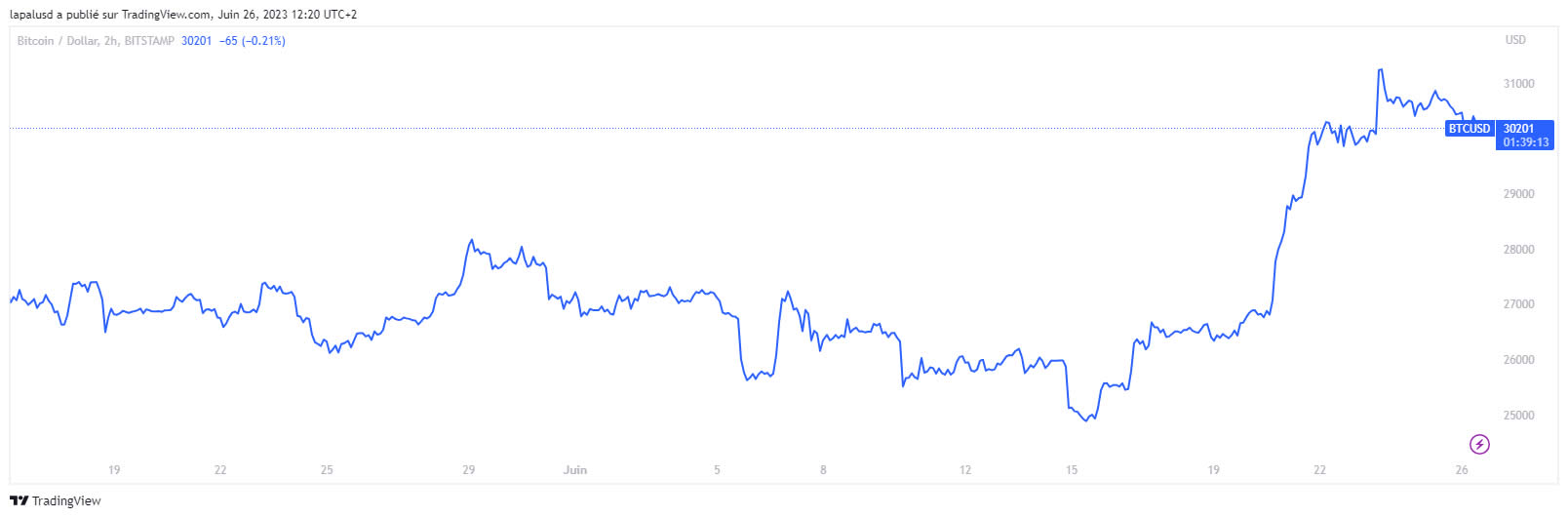Click the 27000 price axis label
1568x518 pixels.
(x=1518, y=304)
